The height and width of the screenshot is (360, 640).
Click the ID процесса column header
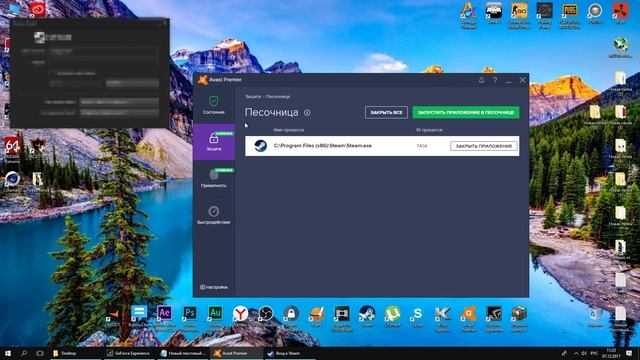(429, 130)
